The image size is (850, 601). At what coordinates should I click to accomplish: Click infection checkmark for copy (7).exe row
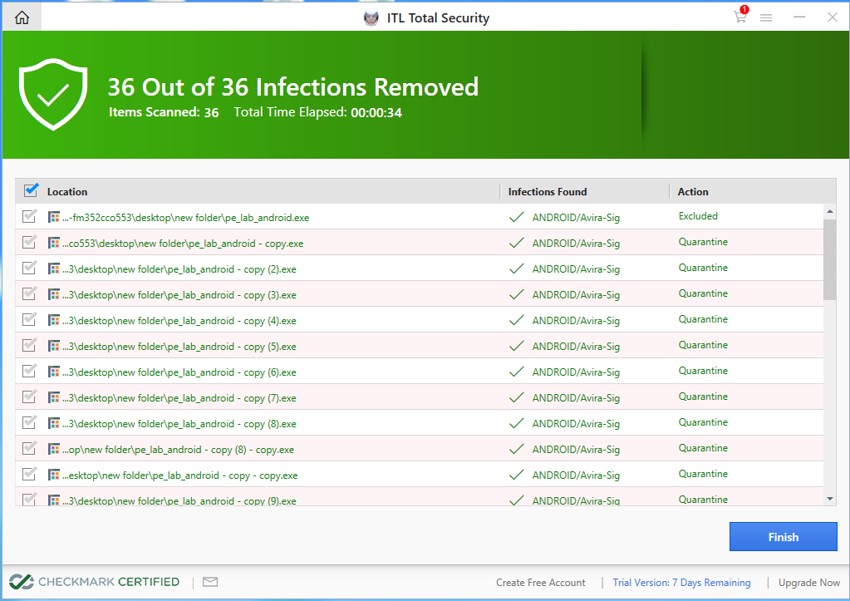(517, 397)
